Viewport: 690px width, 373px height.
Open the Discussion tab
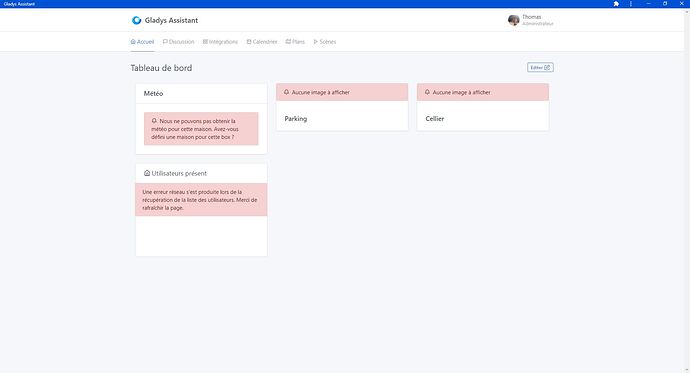coord(179,42)
